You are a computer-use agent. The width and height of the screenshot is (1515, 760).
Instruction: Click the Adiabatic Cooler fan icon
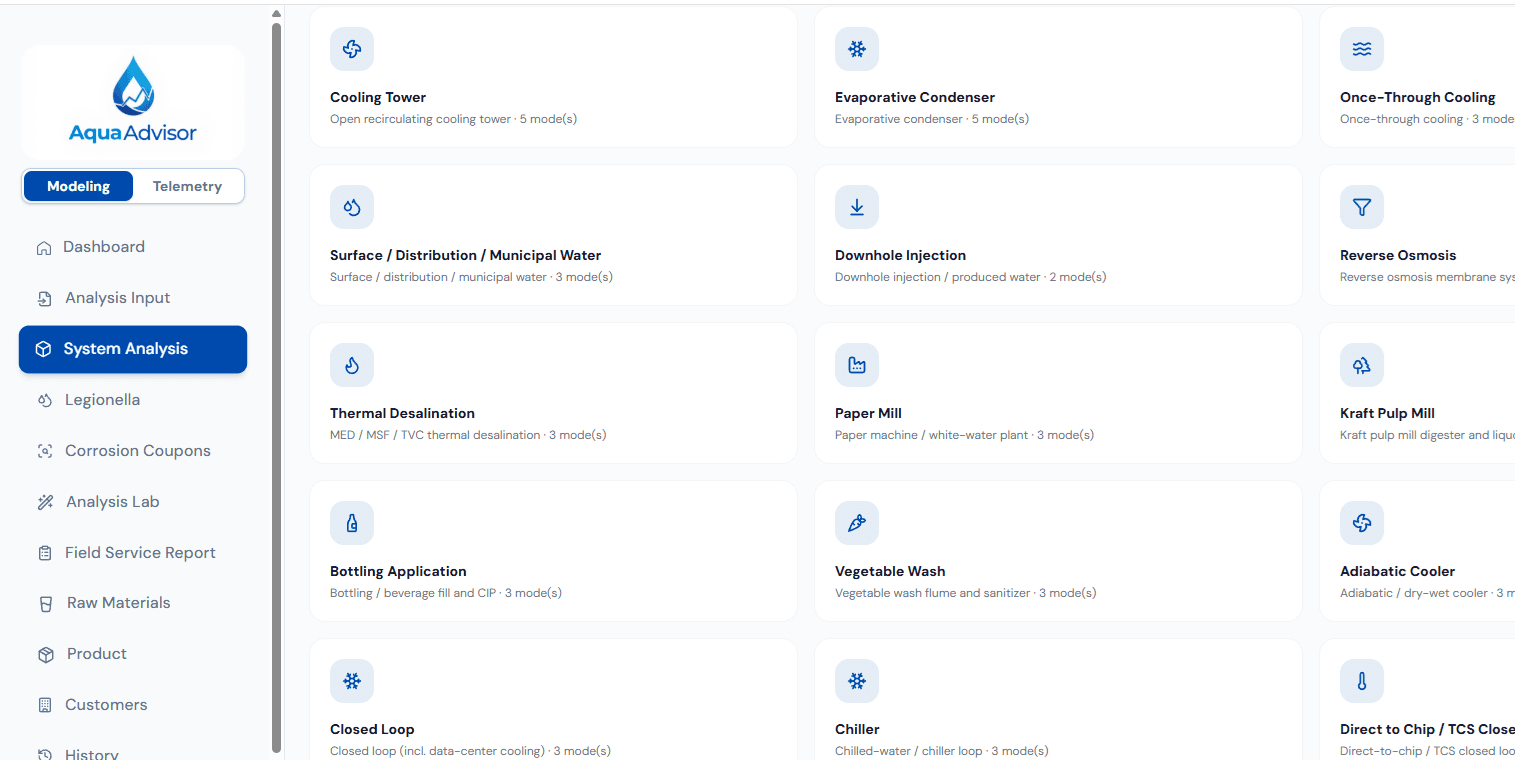(x=1362, y=523)
